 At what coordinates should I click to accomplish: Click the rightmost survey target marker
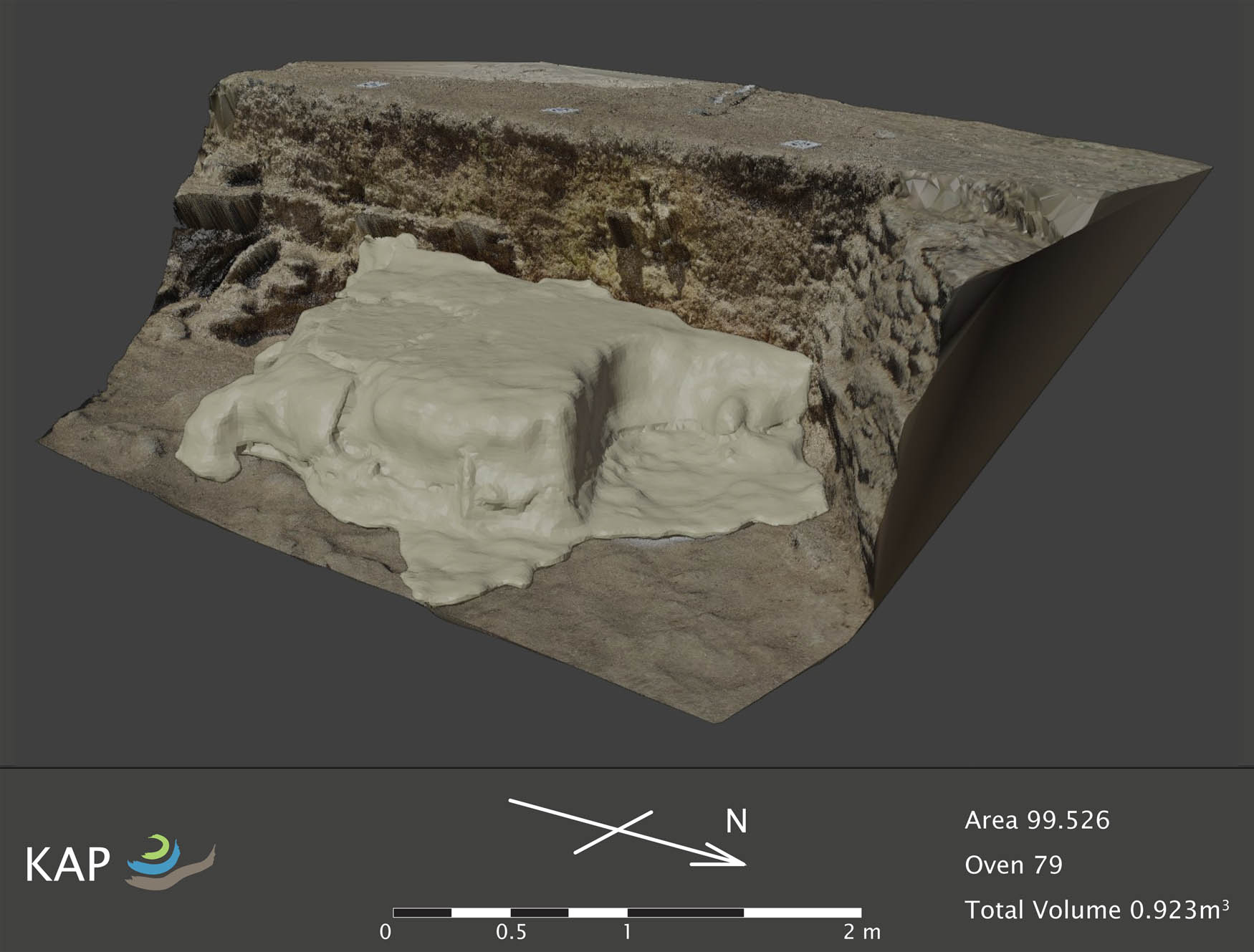[800, 144]
